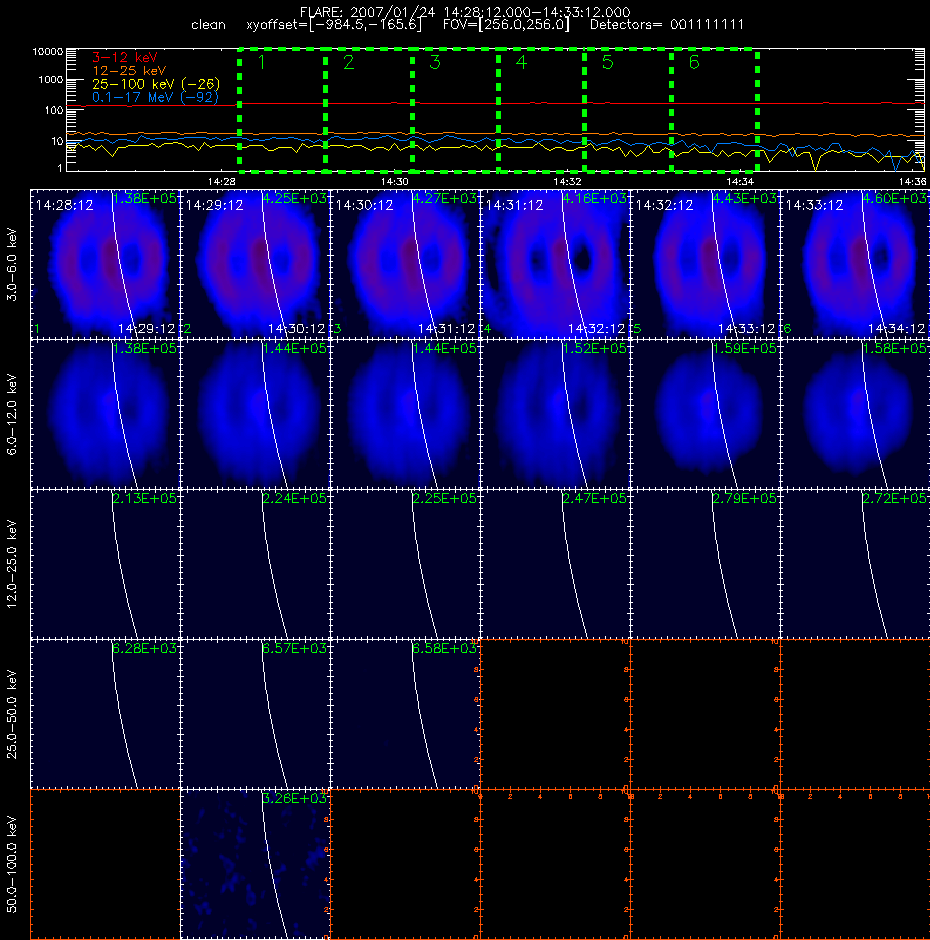Click the red 3-12 keV legend label

pos(125,58)
